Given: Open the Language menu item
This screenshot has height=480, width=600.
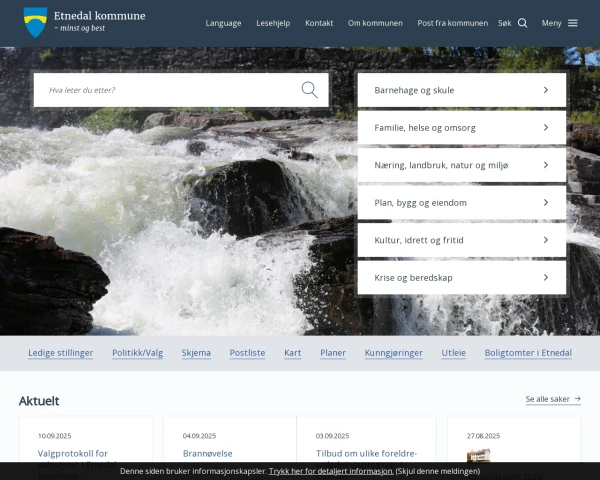Looking at the screenshot, I should 223,23.
